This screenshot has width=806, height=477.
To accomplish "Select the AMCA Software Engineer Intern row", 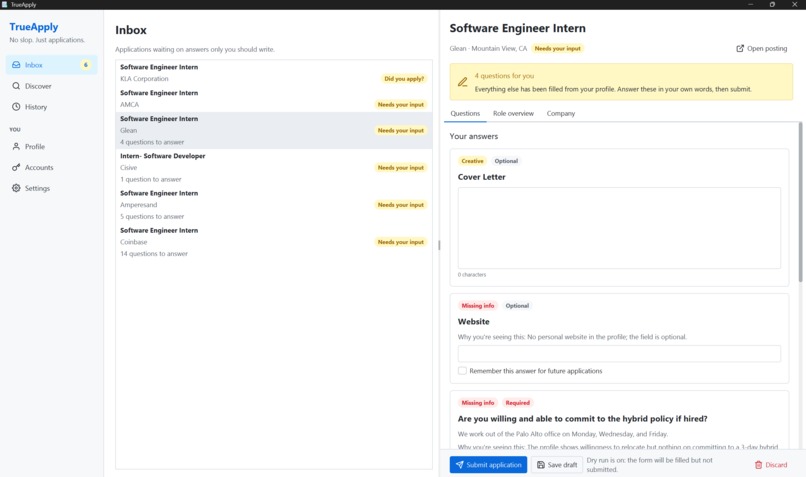I will coord(273,99).
